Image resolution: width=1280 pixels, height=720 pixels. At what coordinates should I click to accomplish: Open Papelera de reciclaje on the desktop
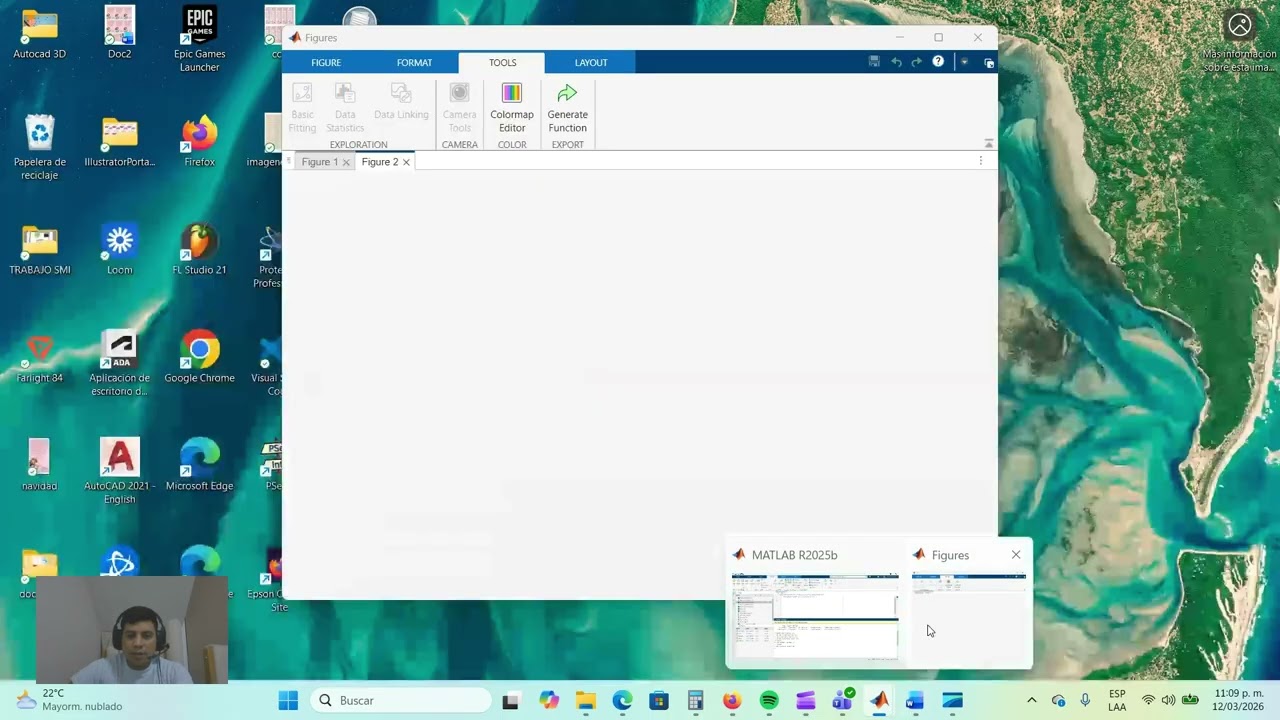click(40, 147)
